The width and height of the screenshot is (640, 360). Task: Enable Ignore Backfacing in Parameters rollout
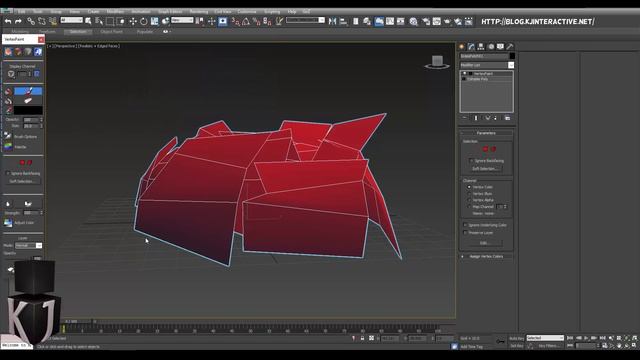[x=471, y=161]
